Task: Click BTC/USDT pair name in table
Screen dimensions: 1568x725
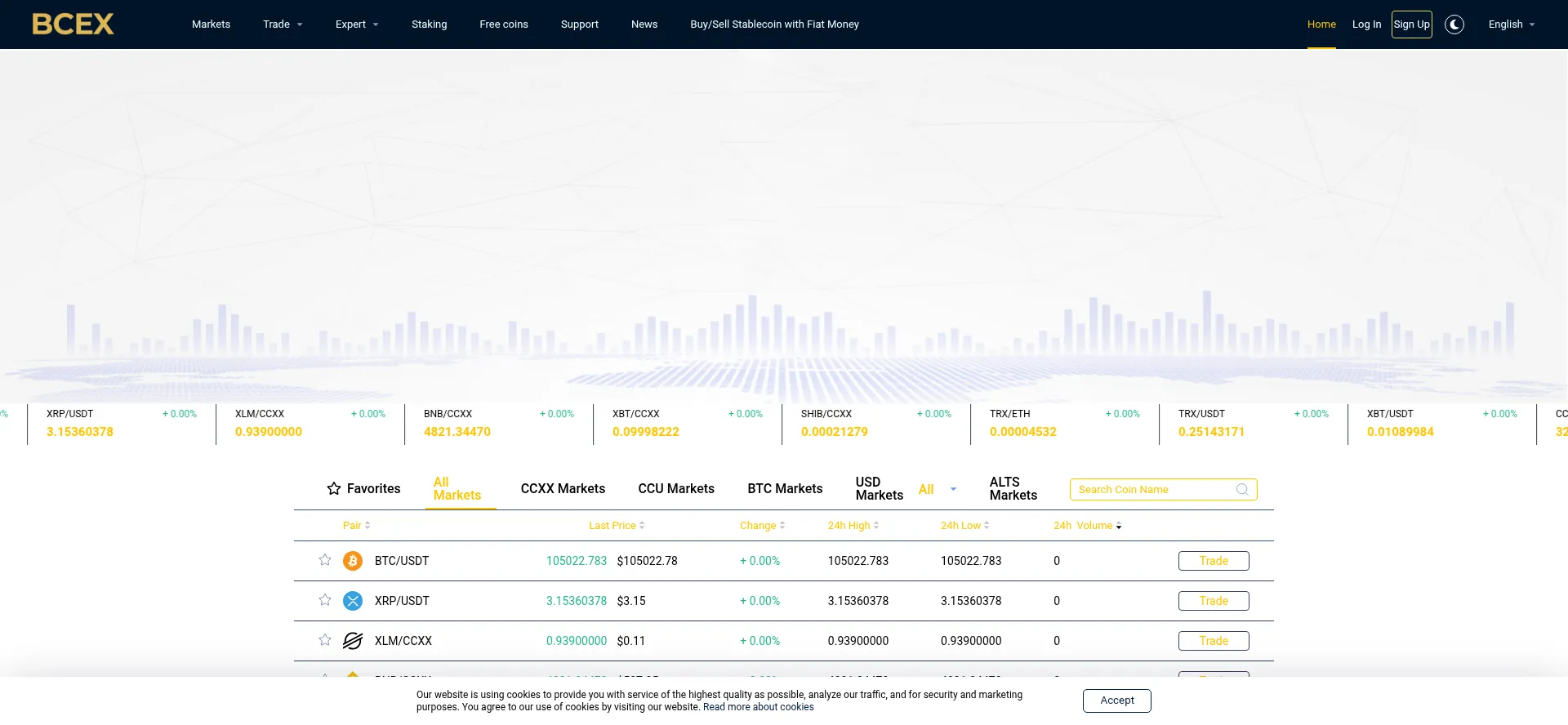Action: 402,561
